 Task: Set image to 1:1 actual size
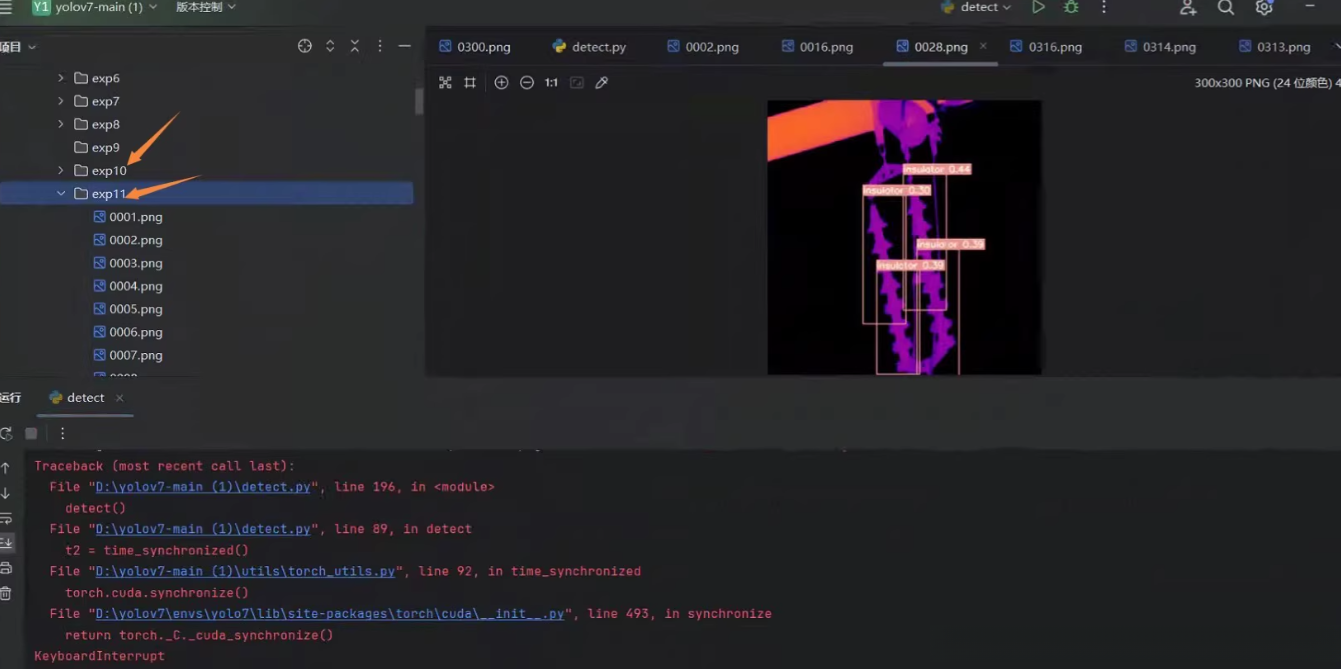click(551, 83)
